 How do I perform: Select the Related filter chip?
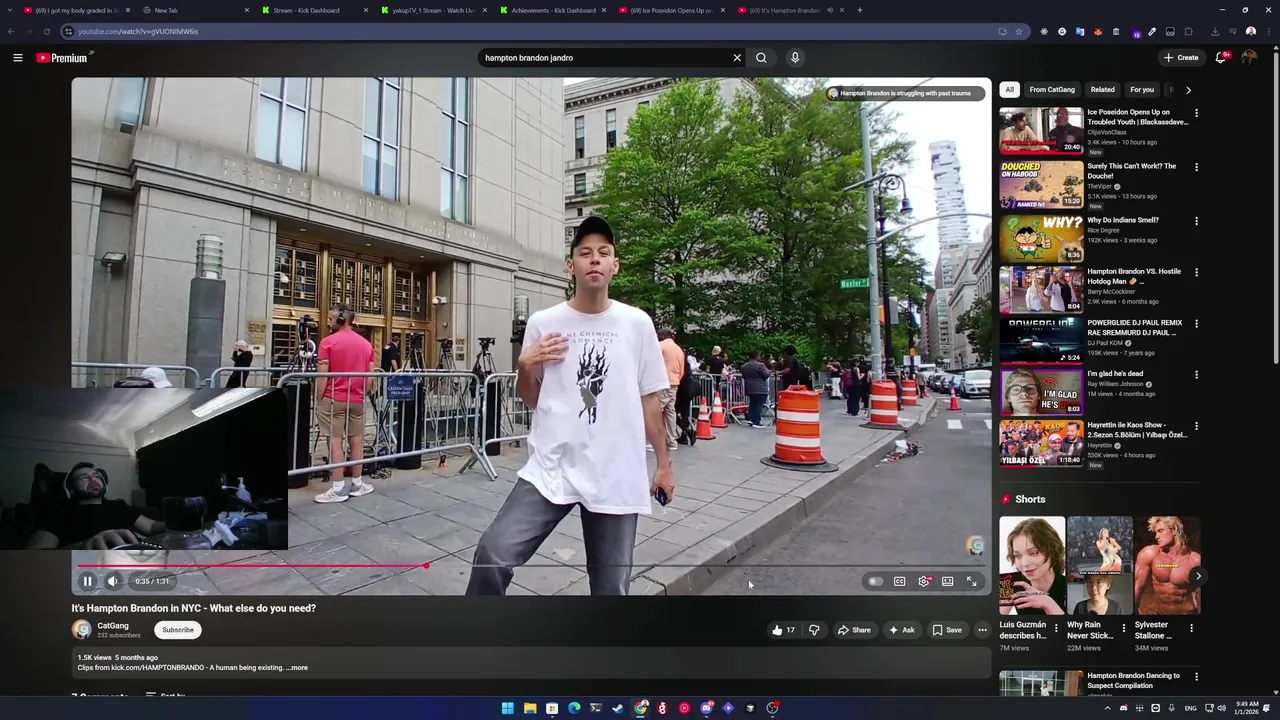pyautogui.click(x=1103, y=90)
